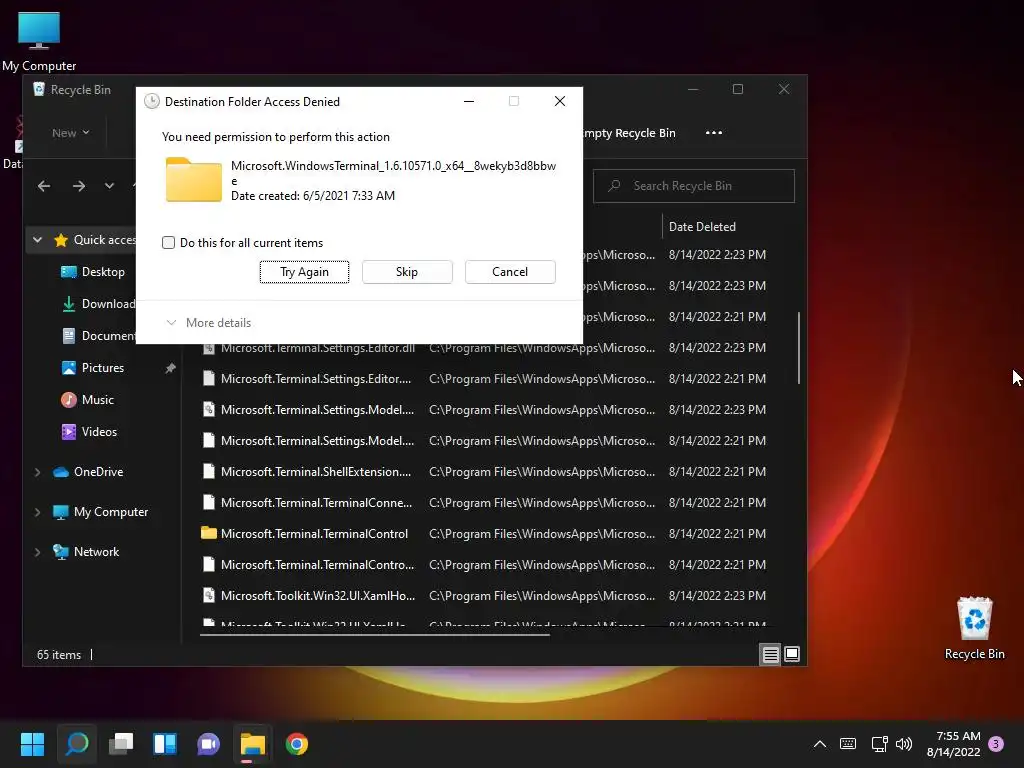1024x768 pixels.
Task: Open the touch keyboard tray icon
Action: coord(848,744)
